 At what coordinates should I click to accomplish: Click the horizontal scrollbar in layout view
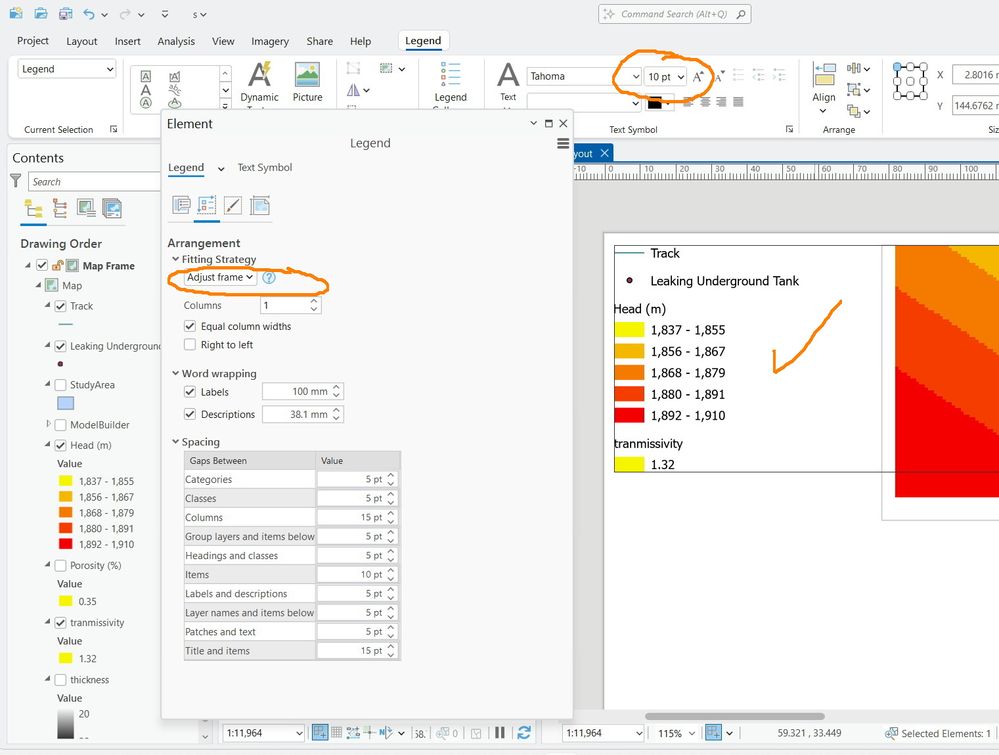(735, 716)
